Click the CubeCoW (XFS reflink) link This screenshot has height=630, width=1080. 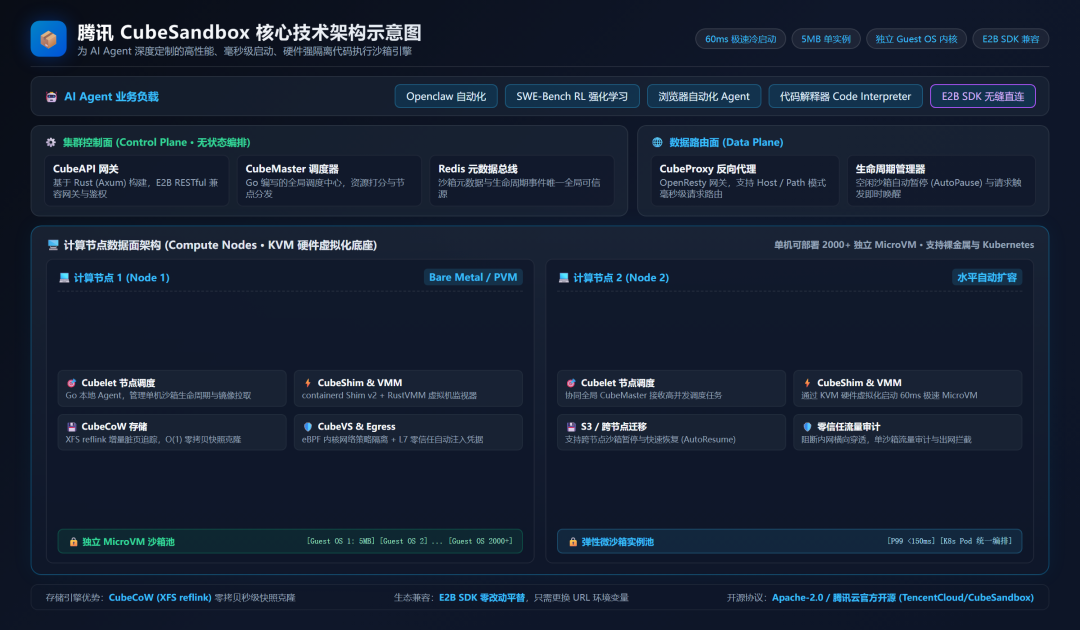coord(160,598)
